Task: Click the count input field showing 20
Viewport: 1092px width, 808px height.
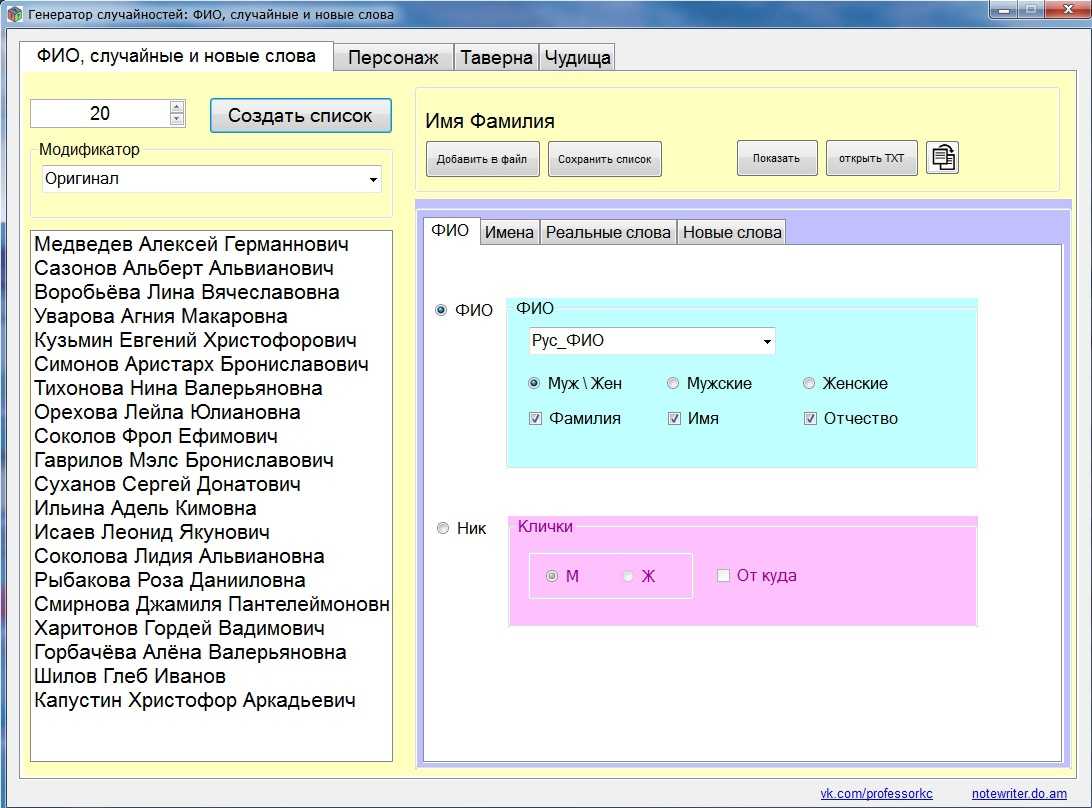Action: point(100,113)
